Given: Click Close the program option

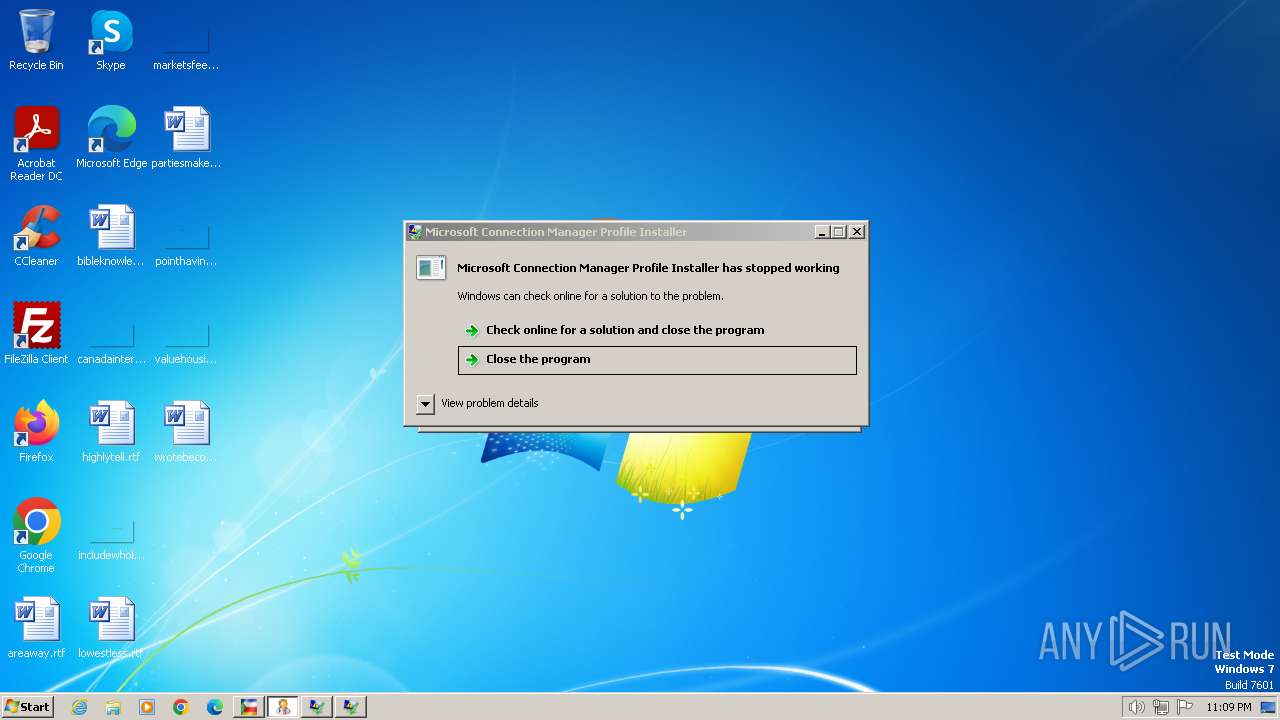Looking at the screenshot, I should pos(657,360).
